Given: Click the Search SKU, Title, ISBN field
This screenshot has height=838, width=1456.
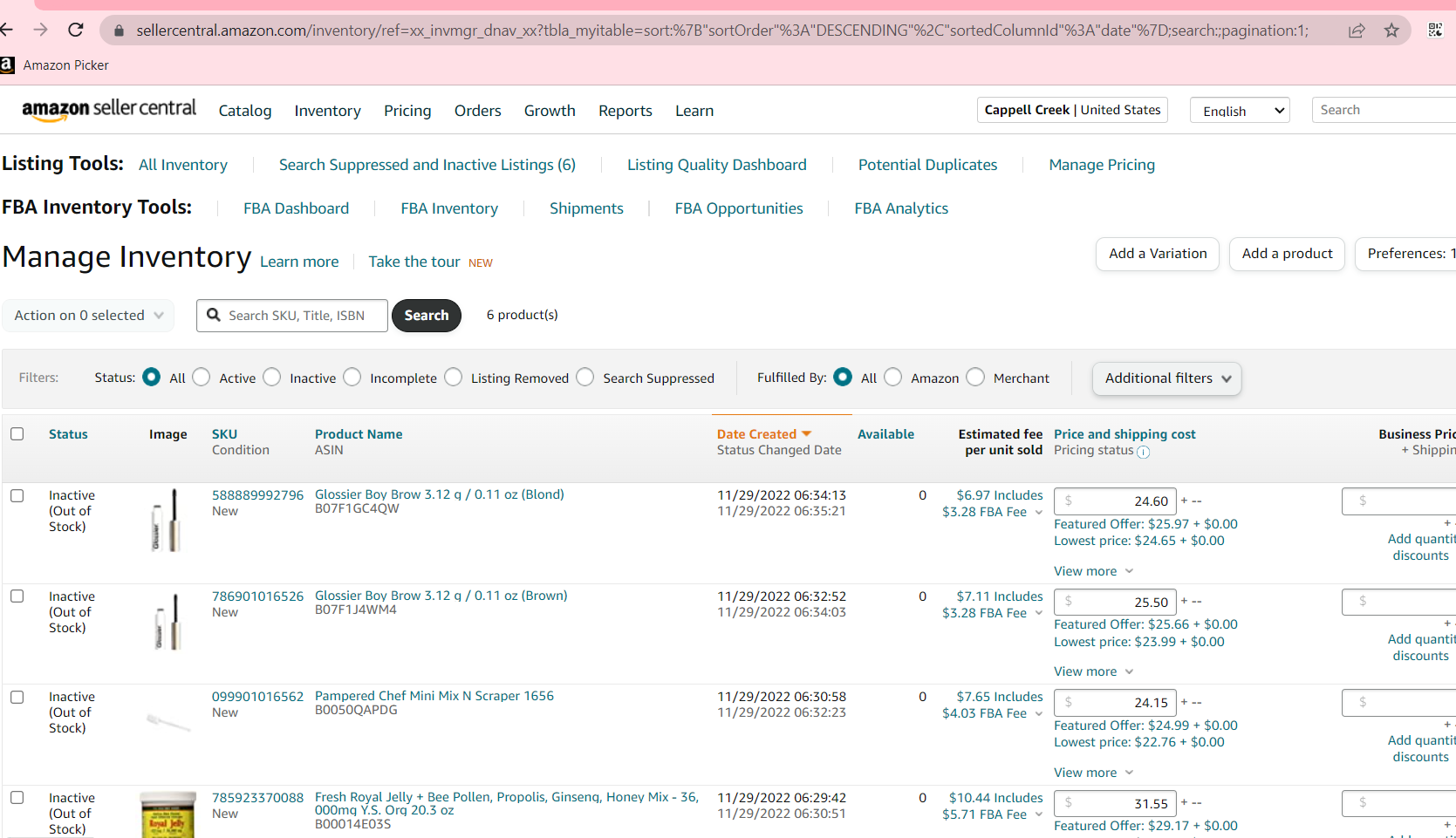Looking at the screenshot, I should pos(302,316).
